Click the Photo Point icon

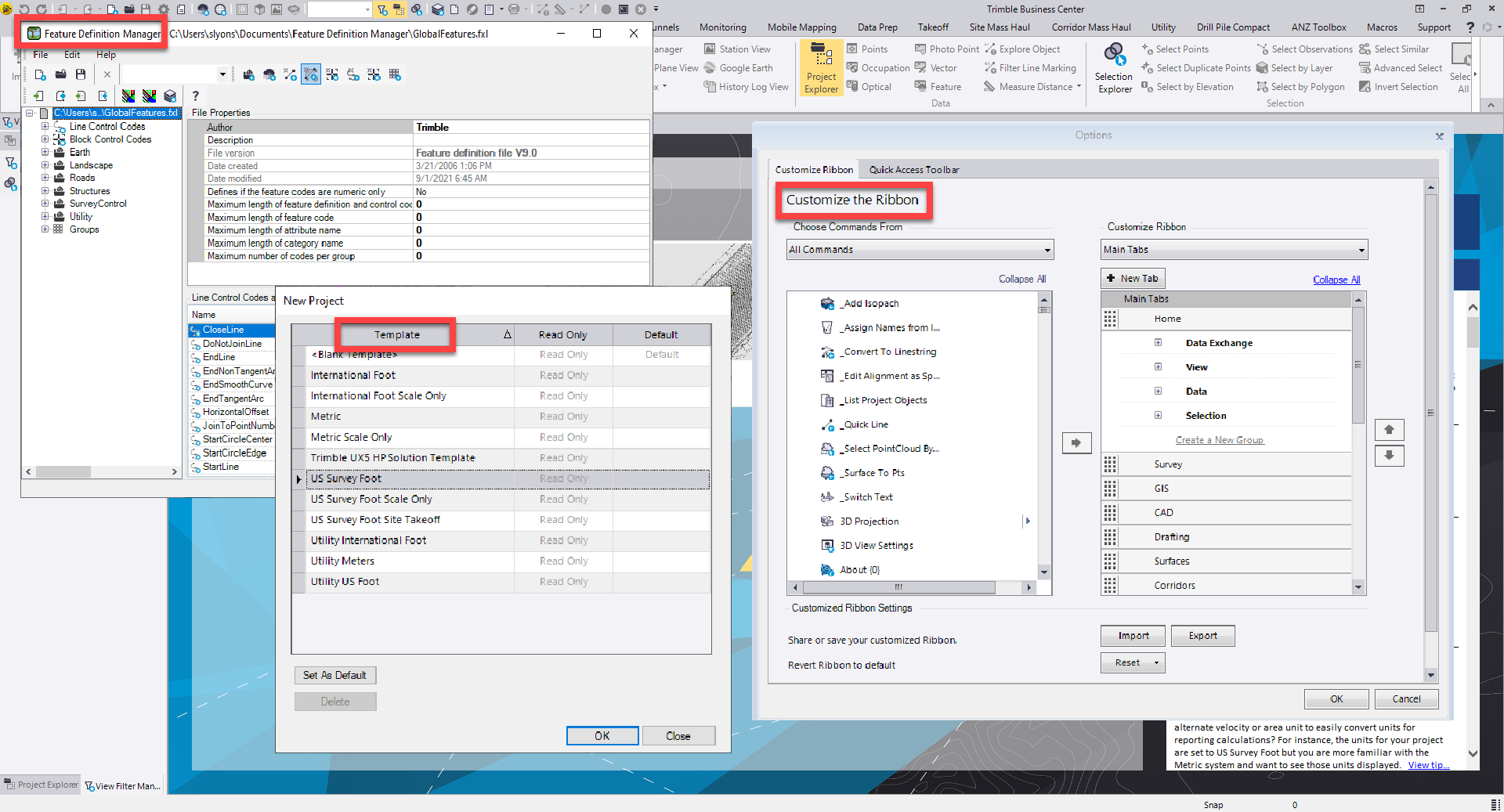(x=920, y=49)
